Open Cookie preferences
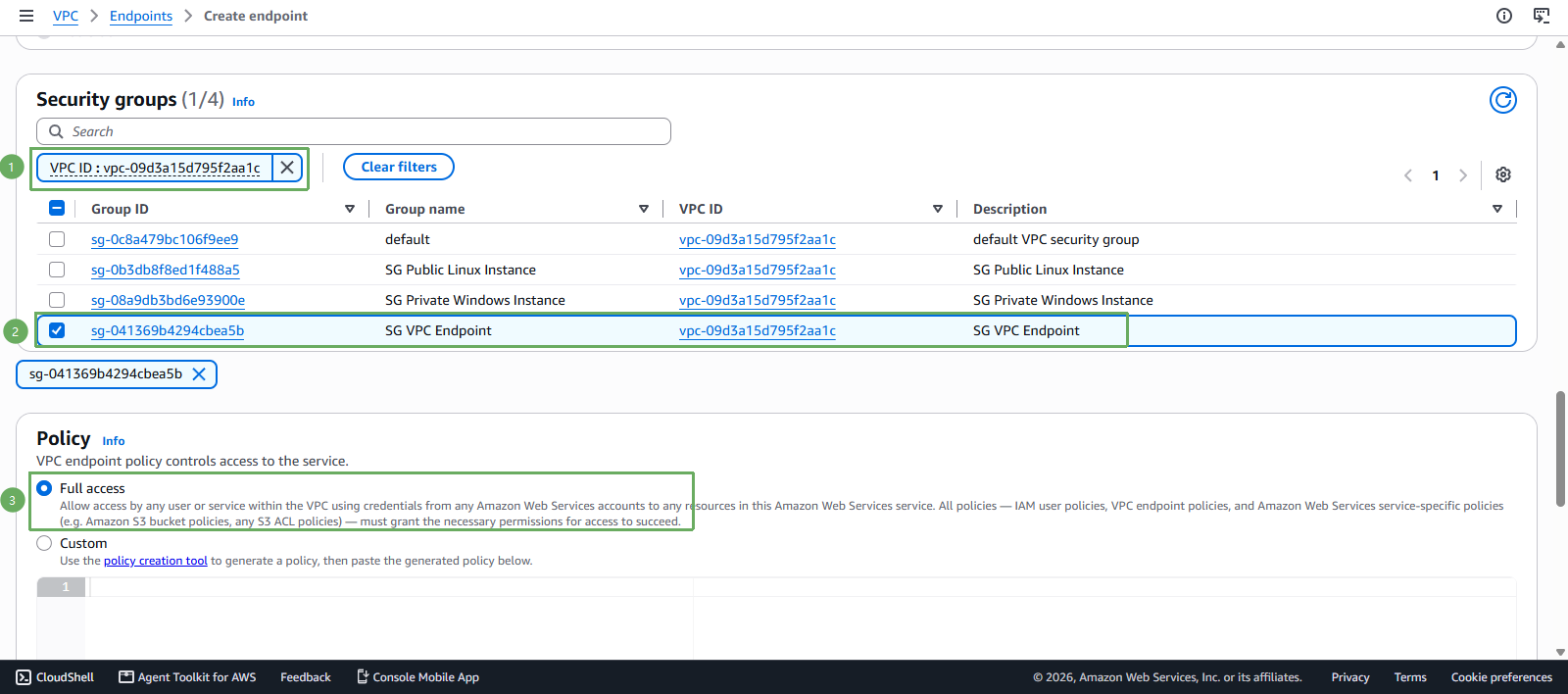Image resolution: width=1568 pixels, height=694 pixels. [1501, 677]
